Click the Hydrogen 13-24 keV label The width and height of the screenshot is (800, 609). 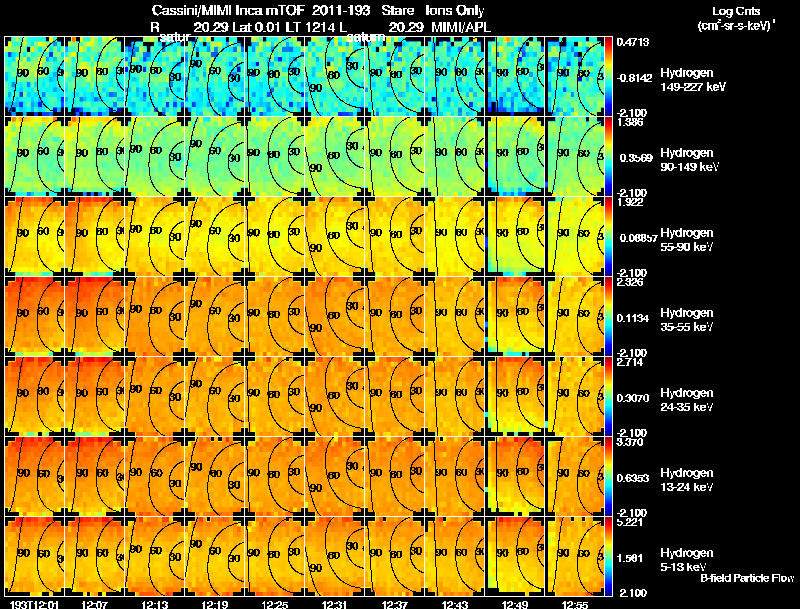pyautogui.click(x=687, y=480)
